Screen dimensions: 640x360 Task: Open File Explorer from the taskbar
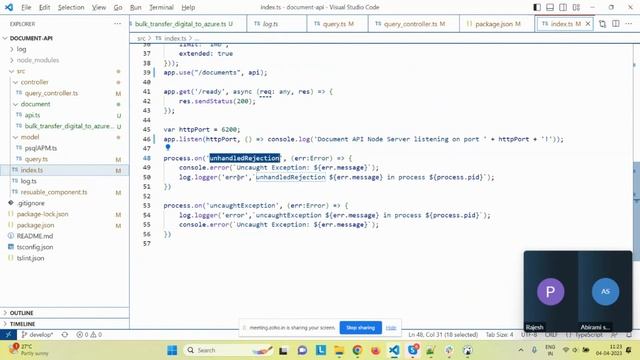tap(339, 350)
